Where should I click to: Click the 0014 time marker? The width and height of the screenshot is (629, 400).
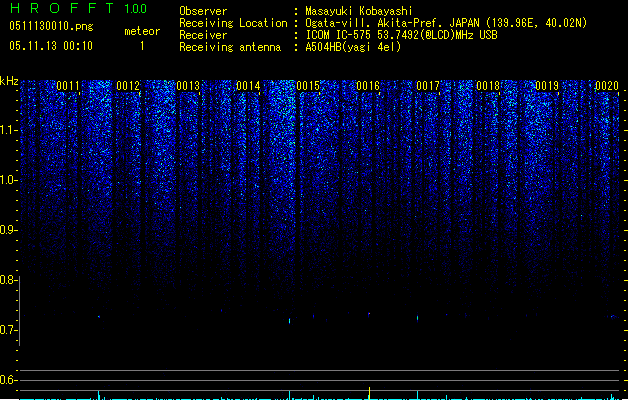coord(248,86)
